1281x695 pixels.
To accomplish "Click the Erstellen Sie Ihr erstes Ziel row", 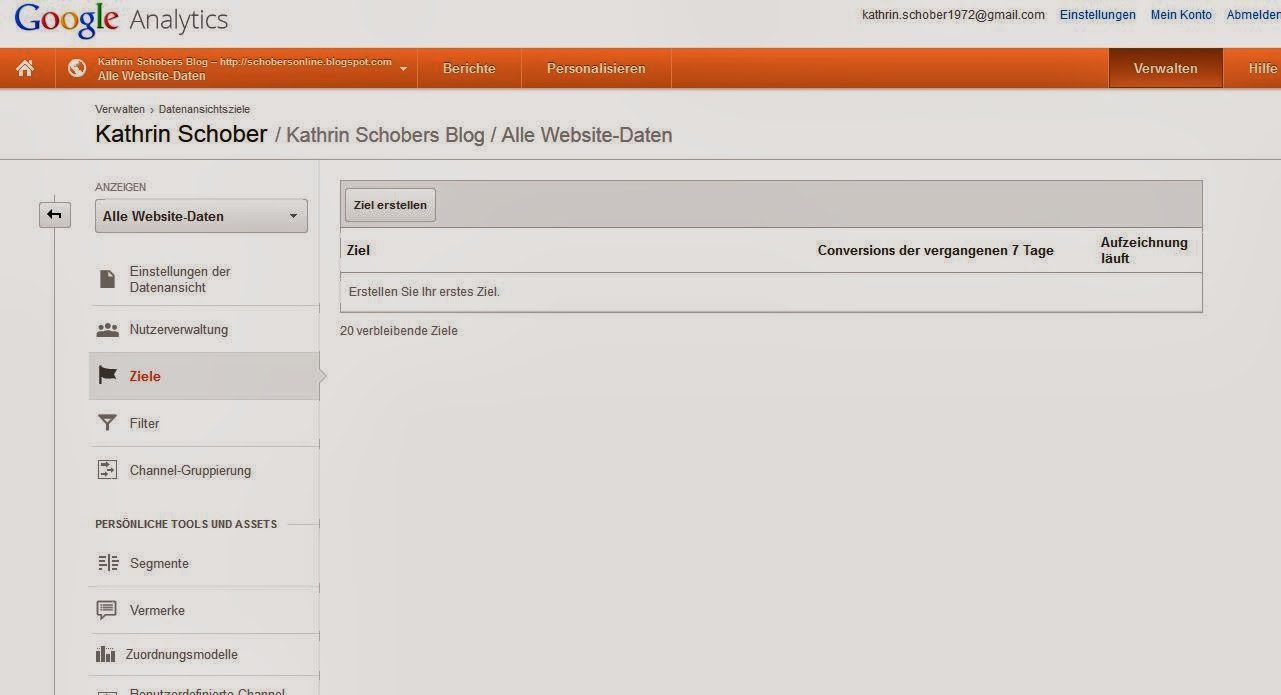I will pyautogui.click(x=771, y=292).
